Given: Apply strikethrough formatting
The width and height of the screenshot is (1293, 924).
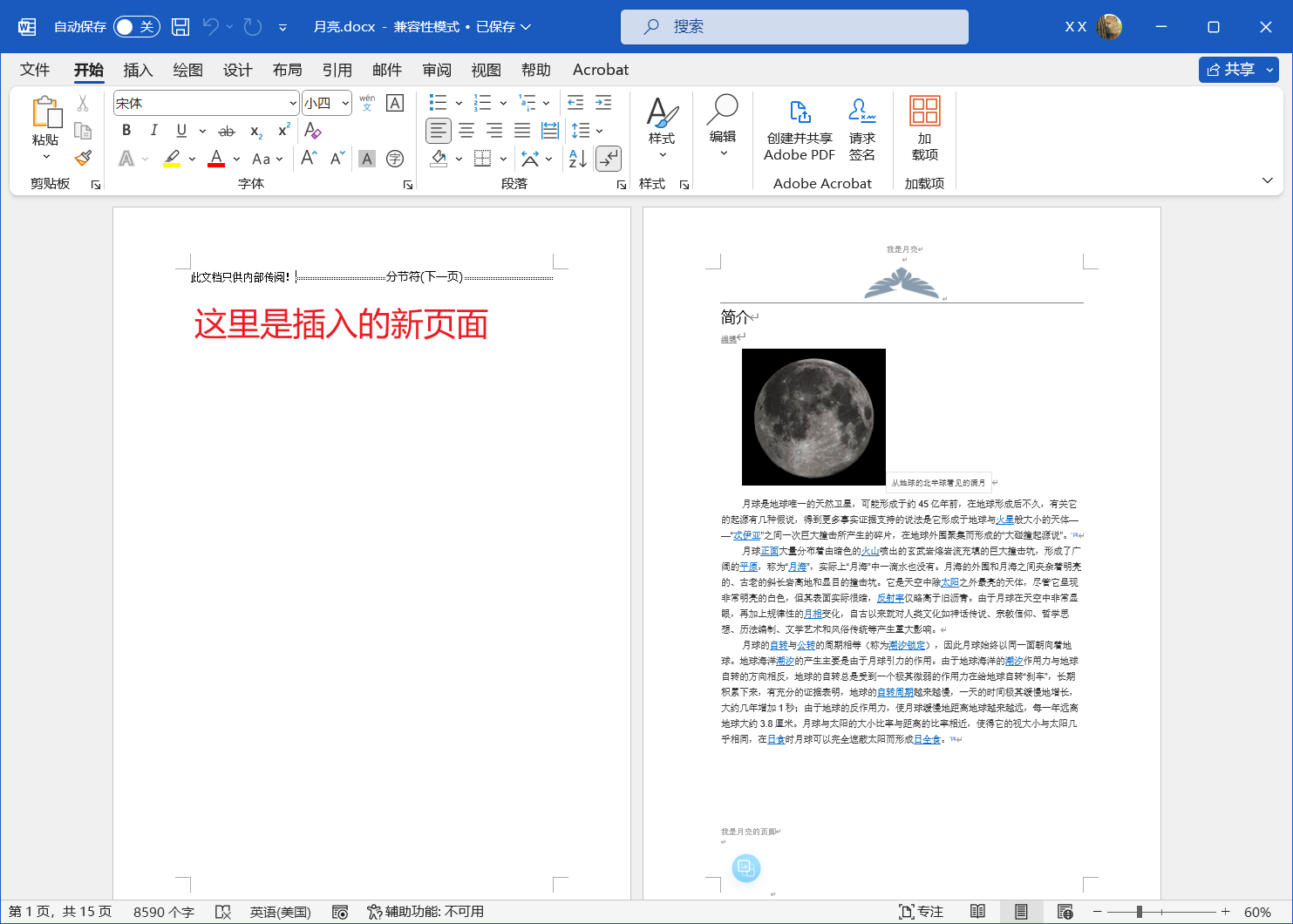Looking at the screenshot, I should (227, 131).
